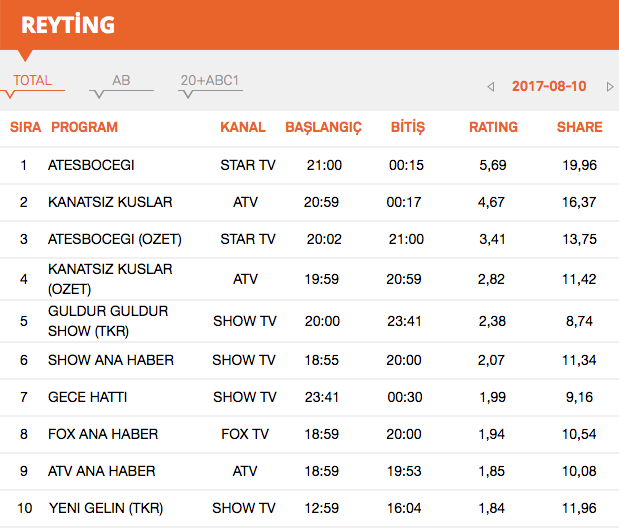
Task: Open FOX ANA HABER program entry
Action: click(x=103, y=434)
